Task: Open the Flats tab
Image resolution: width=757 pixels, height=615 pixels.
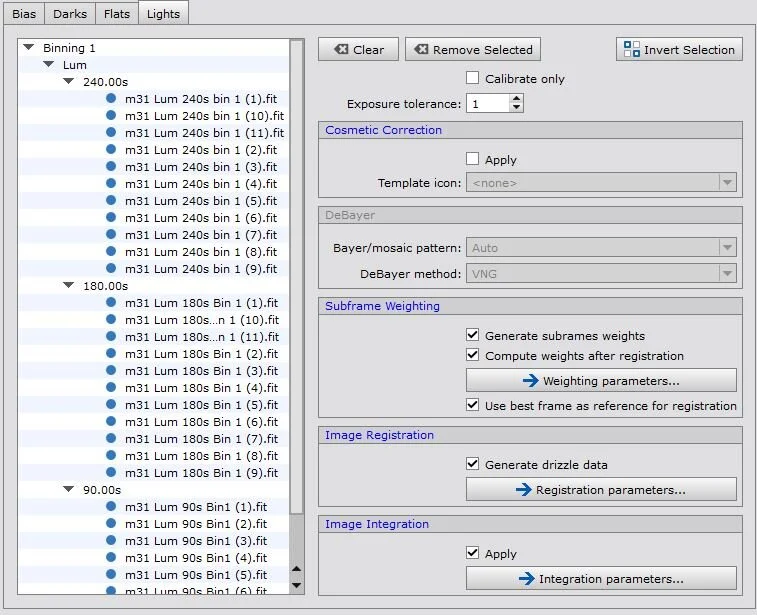Action: [x=117, y=14]
